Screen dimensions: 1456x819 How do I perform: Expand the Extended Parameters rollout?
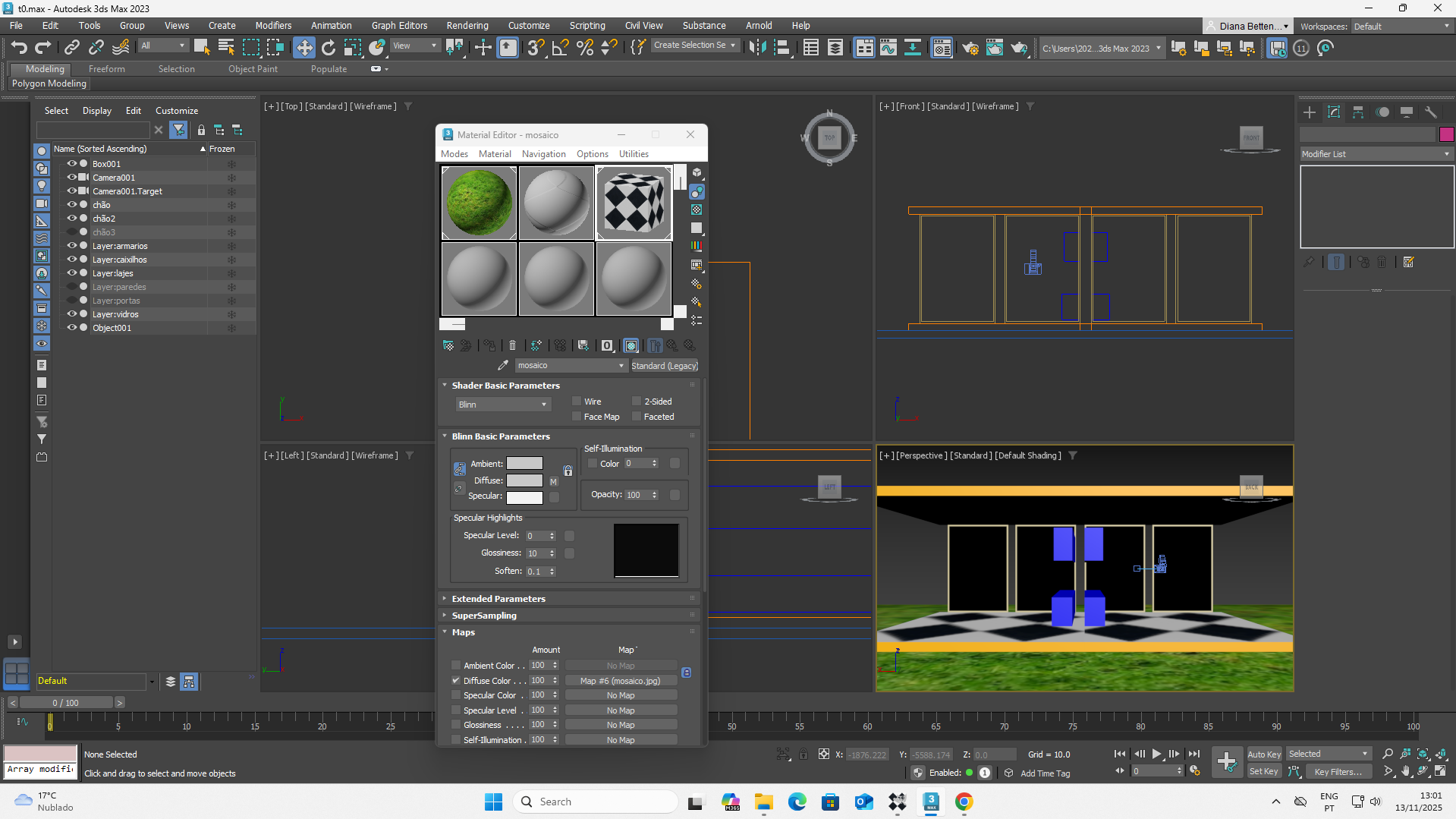coord(498,599)
